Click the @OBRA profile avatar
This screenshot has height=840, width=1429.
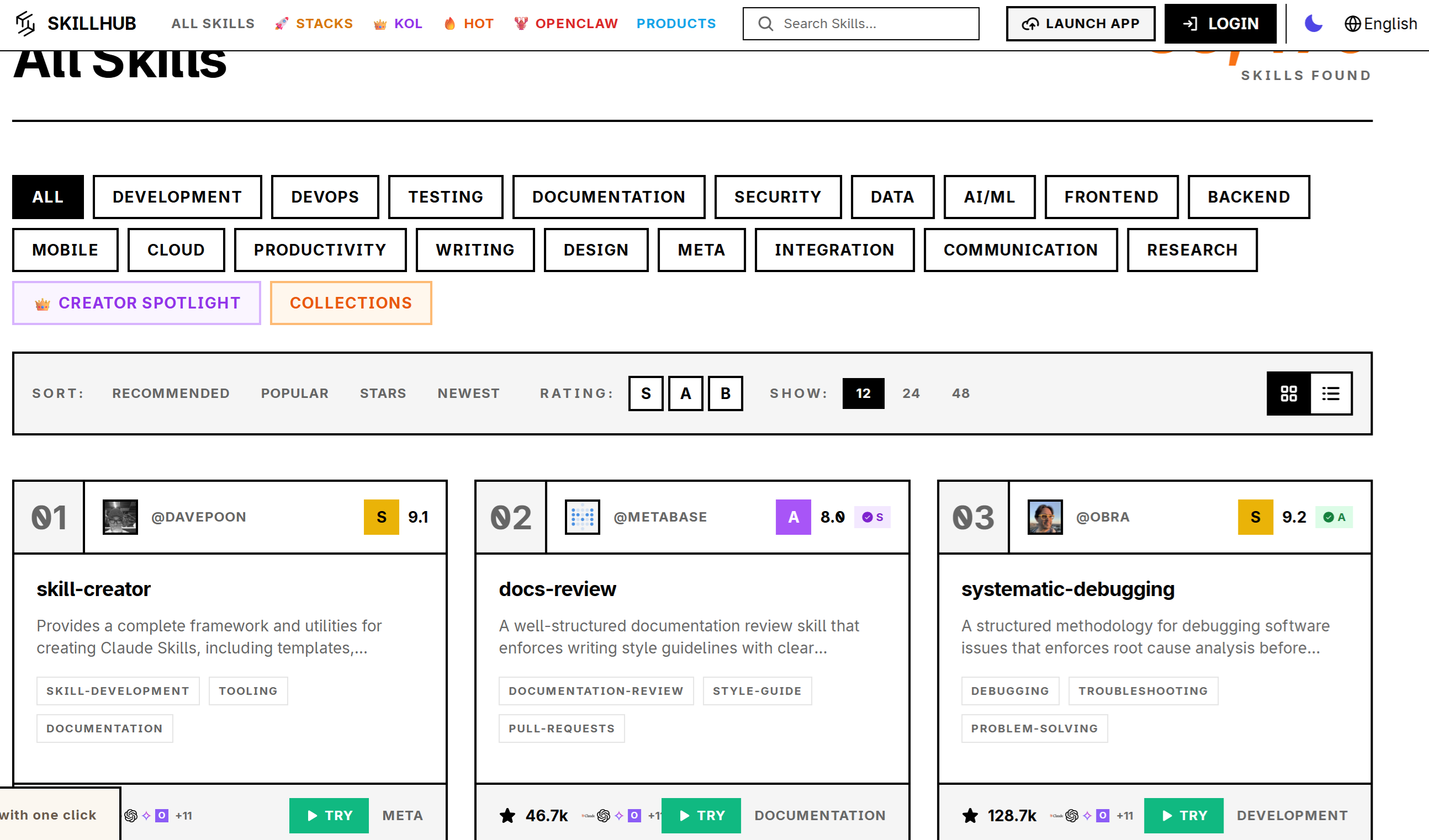(x=1045, y=517)
